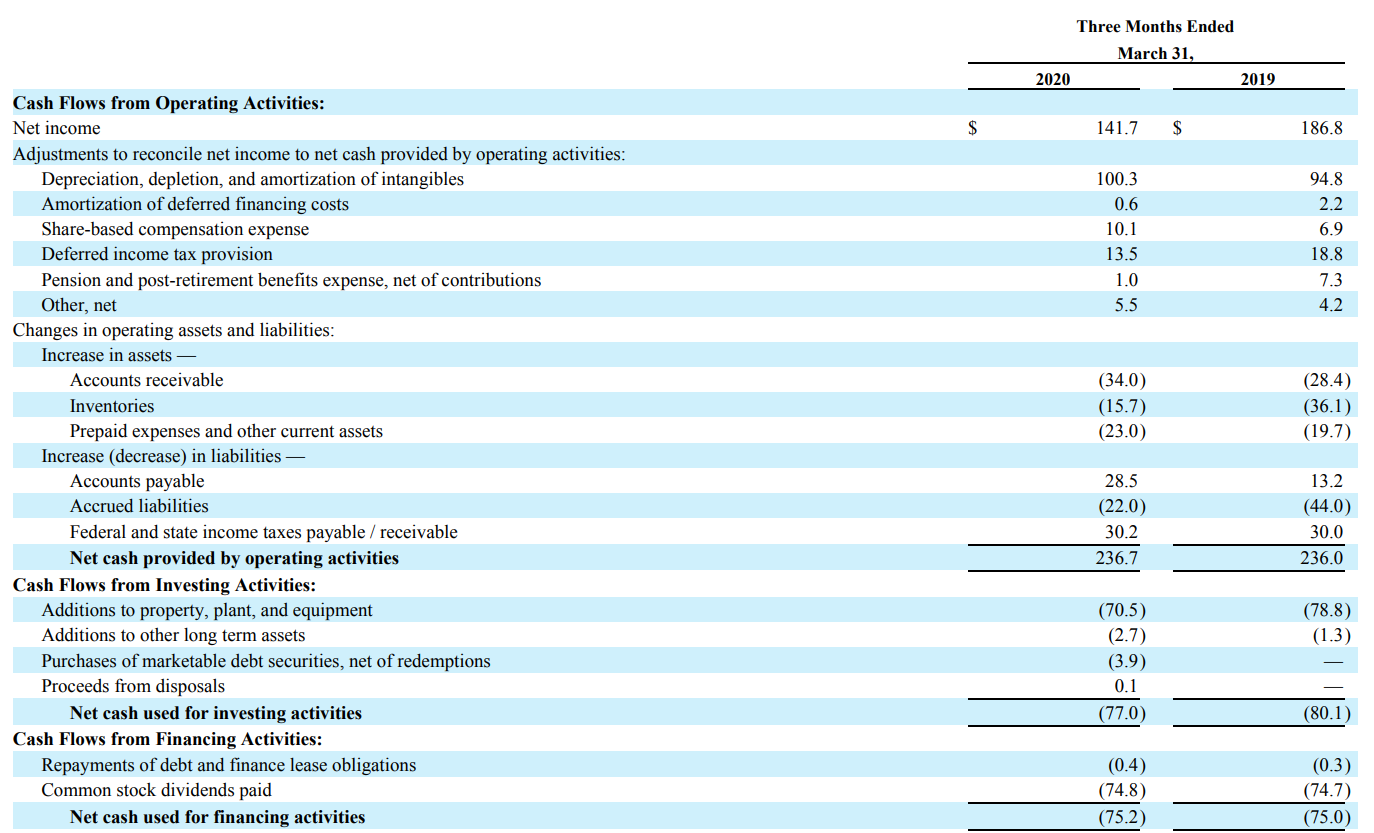Image resolution: width=1374 pixels, height=833 pixels.
Task: Select investing total (77.0)
Action: pyautogui.click(x=1122, y=713)
